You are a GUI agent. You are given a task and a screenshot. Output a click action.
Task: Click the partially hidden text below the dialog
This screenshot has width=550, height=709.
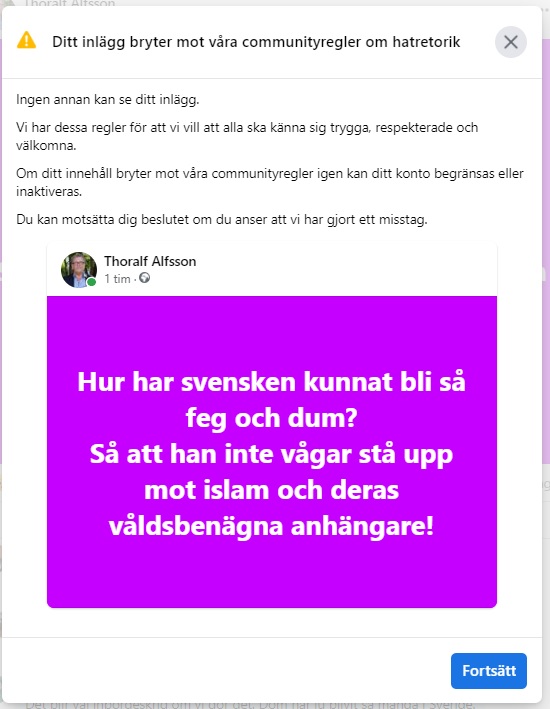[250, 704]
